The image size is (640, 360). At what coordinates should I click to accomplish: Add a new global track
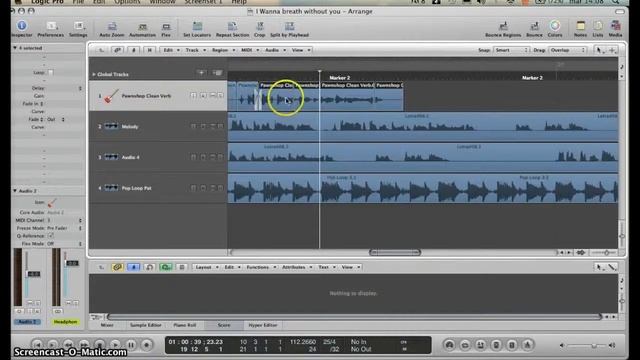tap(201, 73)
